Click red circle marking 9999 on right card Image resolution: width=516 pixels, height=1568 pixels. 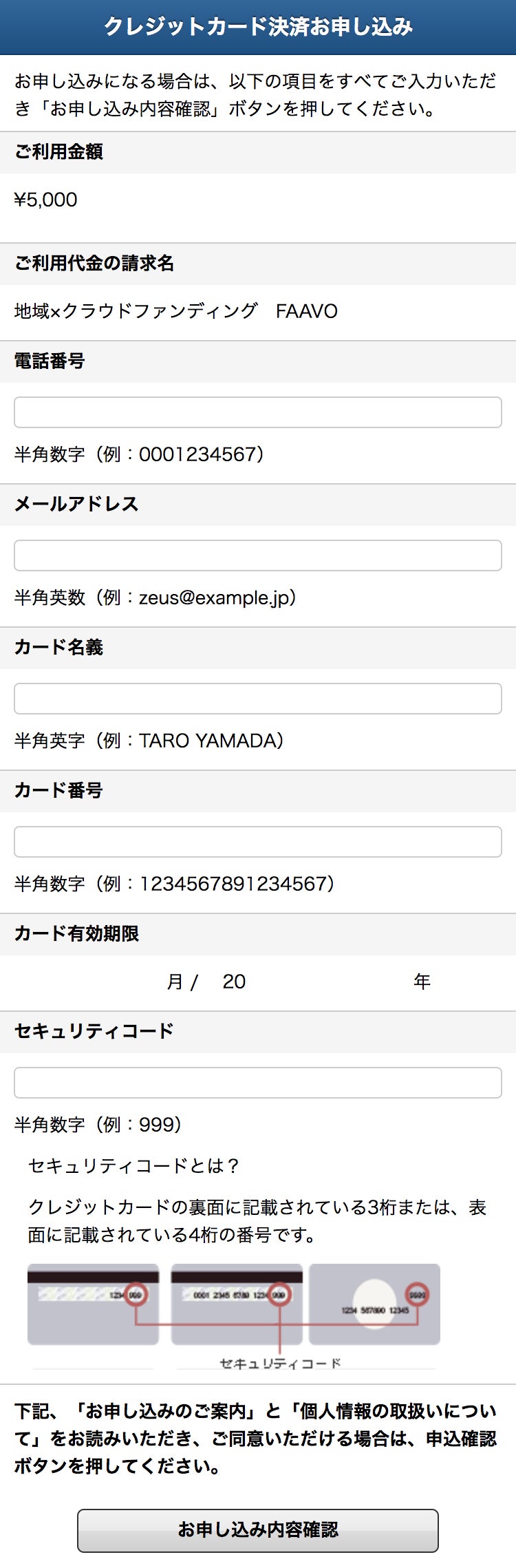tap(417, 1294)
